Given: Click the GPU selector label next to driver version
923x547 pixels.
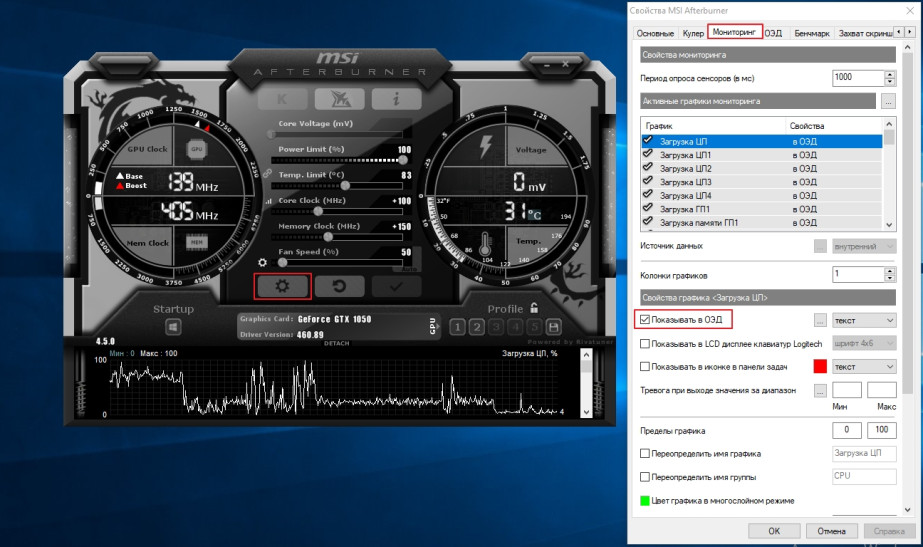Looking at the screenshot, I should click(x=433, y=326).
